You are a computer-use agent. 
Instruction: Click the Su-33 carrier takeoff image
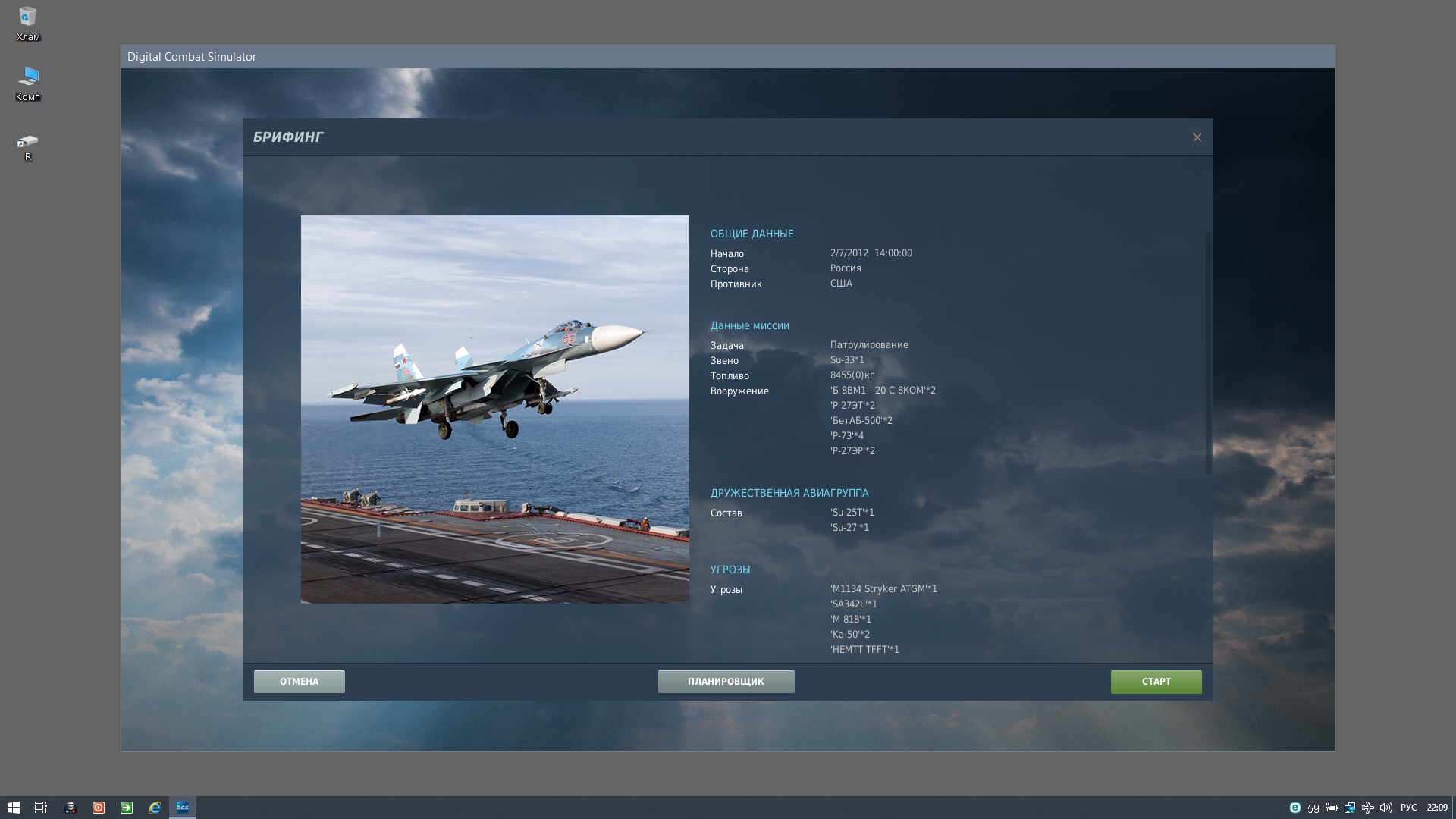(x=495, y=409)
